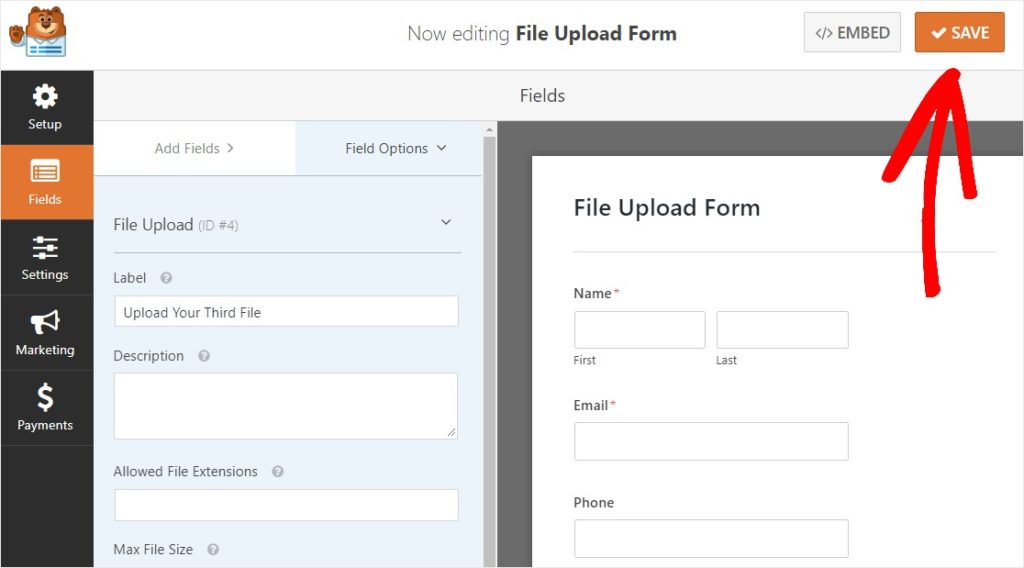The height and width of the screenshot is (568, 1024).
Task: Open the EMBED code dialog
Action: coord(852,32)
